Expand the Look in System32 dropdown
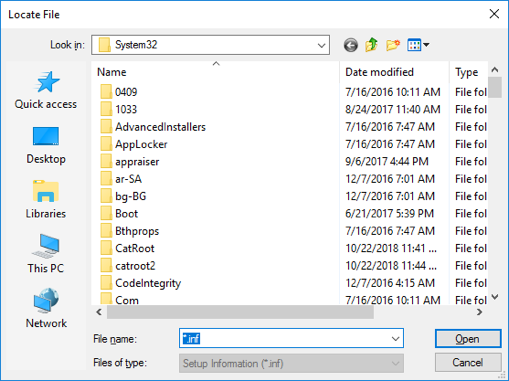This screenshot has width=509, height=381. pyautogui.click(x=321, y=45)
